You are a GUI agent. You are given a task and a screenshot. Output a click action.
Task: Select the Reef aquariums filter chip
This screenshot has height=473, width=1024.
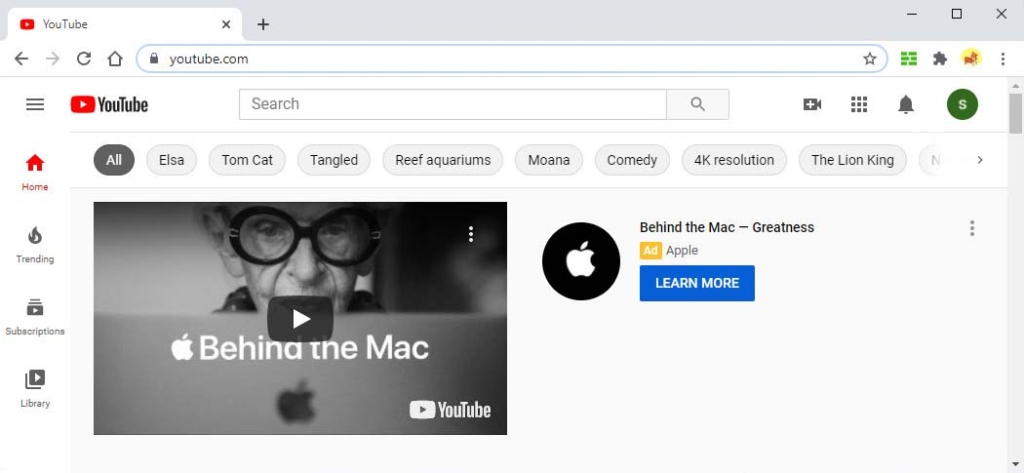pos(443,160)
